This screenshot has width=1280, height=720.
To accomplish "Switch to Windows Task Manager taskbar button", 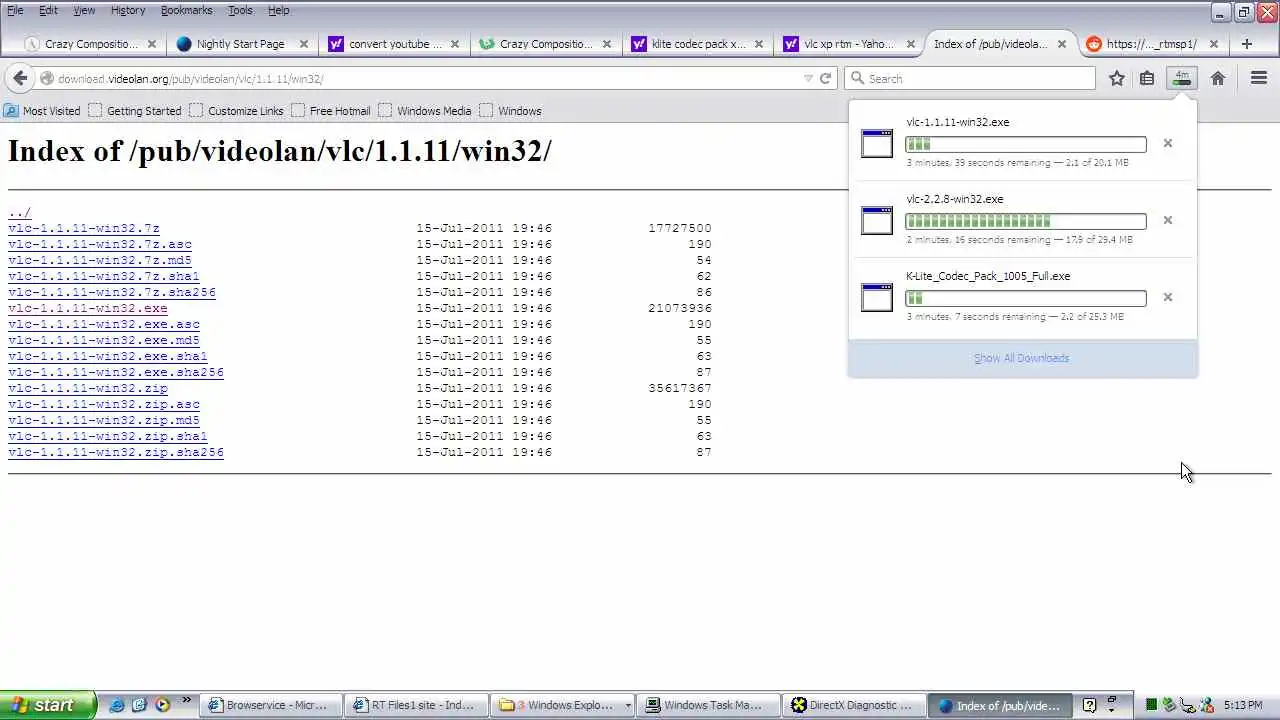I will [x=708, y=705].
